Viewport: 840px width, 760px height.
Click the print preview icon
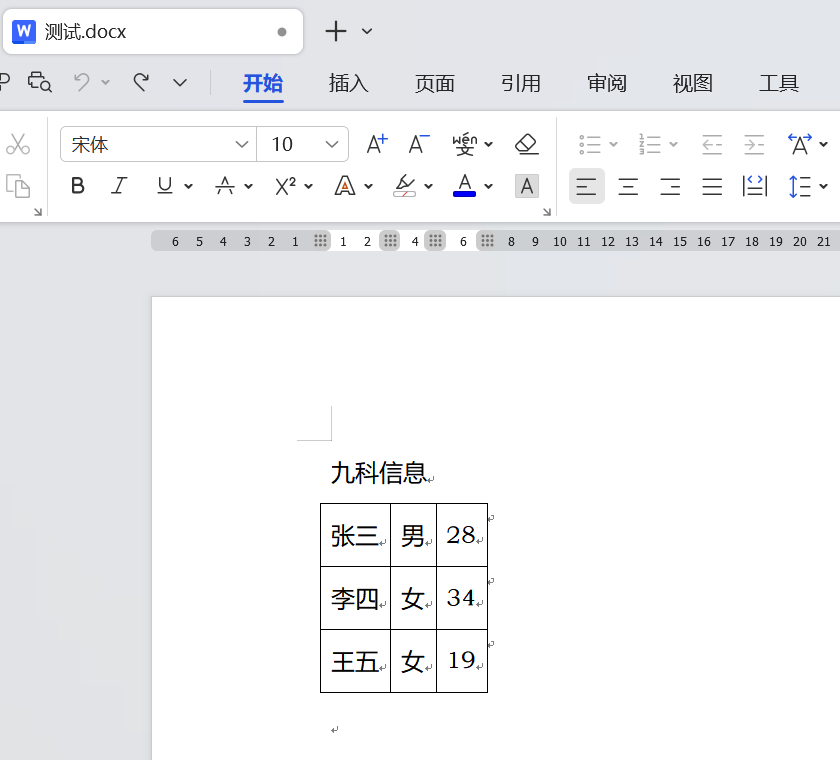pos(40,82)
